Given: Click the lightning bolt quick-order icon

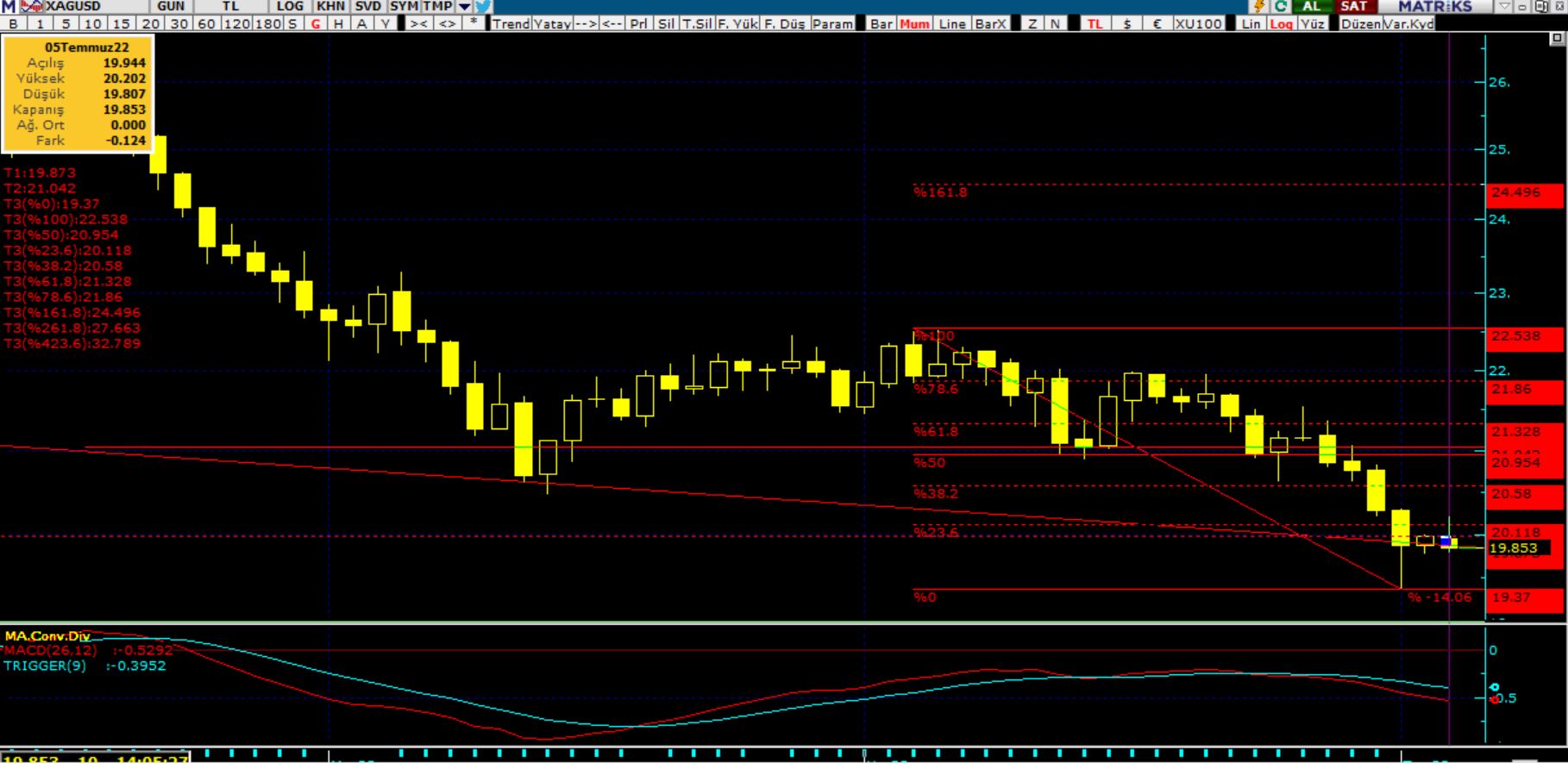Looking at the screenshot, I should point(1259,6).
